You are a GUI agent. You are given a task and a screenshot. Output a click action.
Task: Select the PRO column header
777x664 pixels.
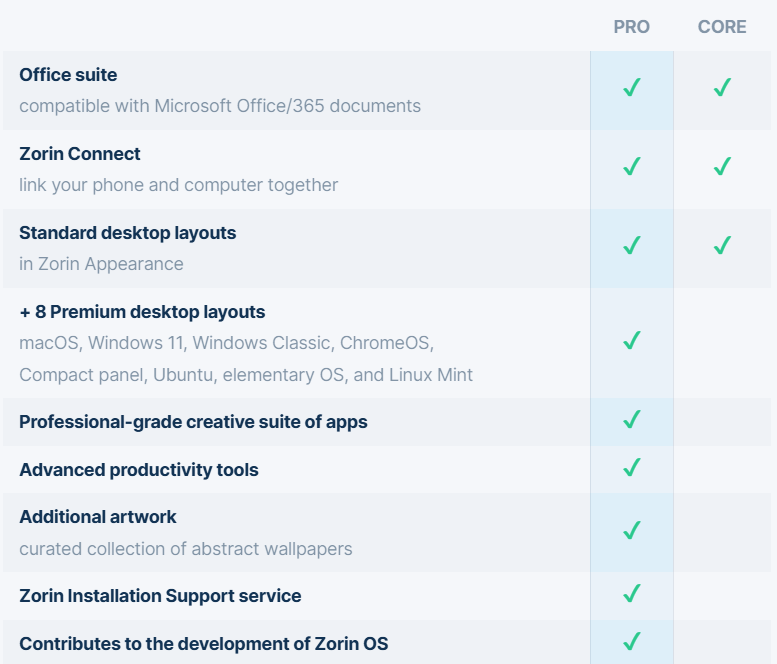pyautogui.click(x=631, y=27)
